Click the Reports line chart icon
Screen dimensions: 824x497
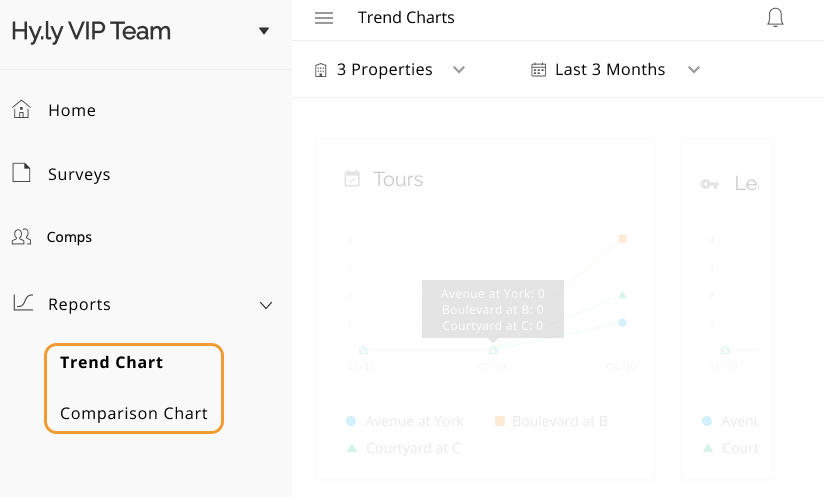click(21, 303)
